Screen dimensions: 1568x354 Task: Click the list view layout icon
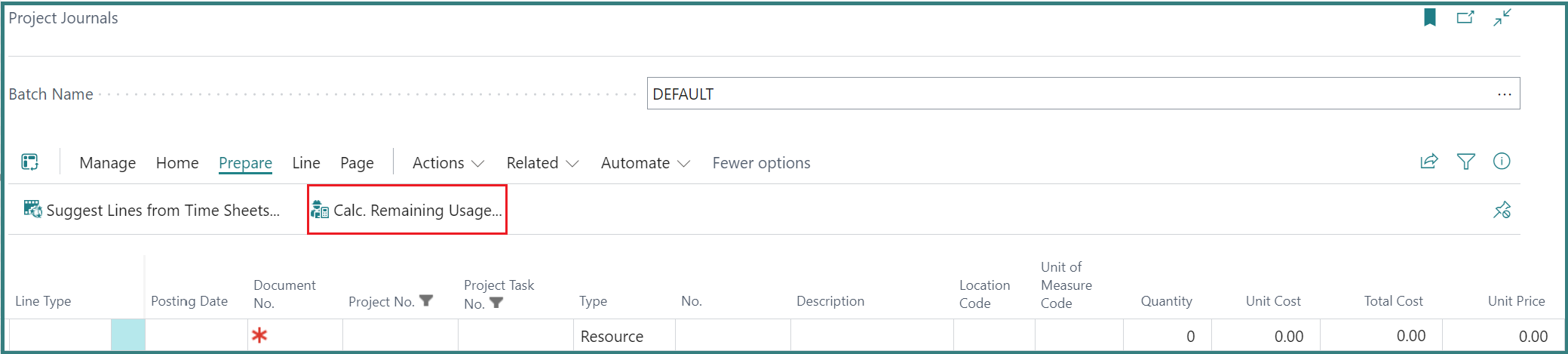(30, 162)
